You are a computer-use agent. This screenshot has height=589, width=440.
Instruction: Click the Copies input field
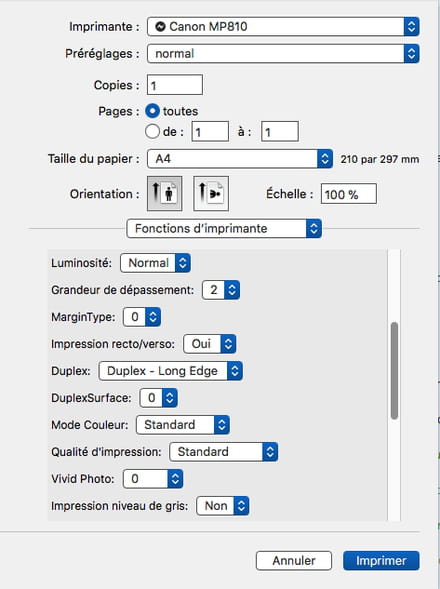click(175, 85)
